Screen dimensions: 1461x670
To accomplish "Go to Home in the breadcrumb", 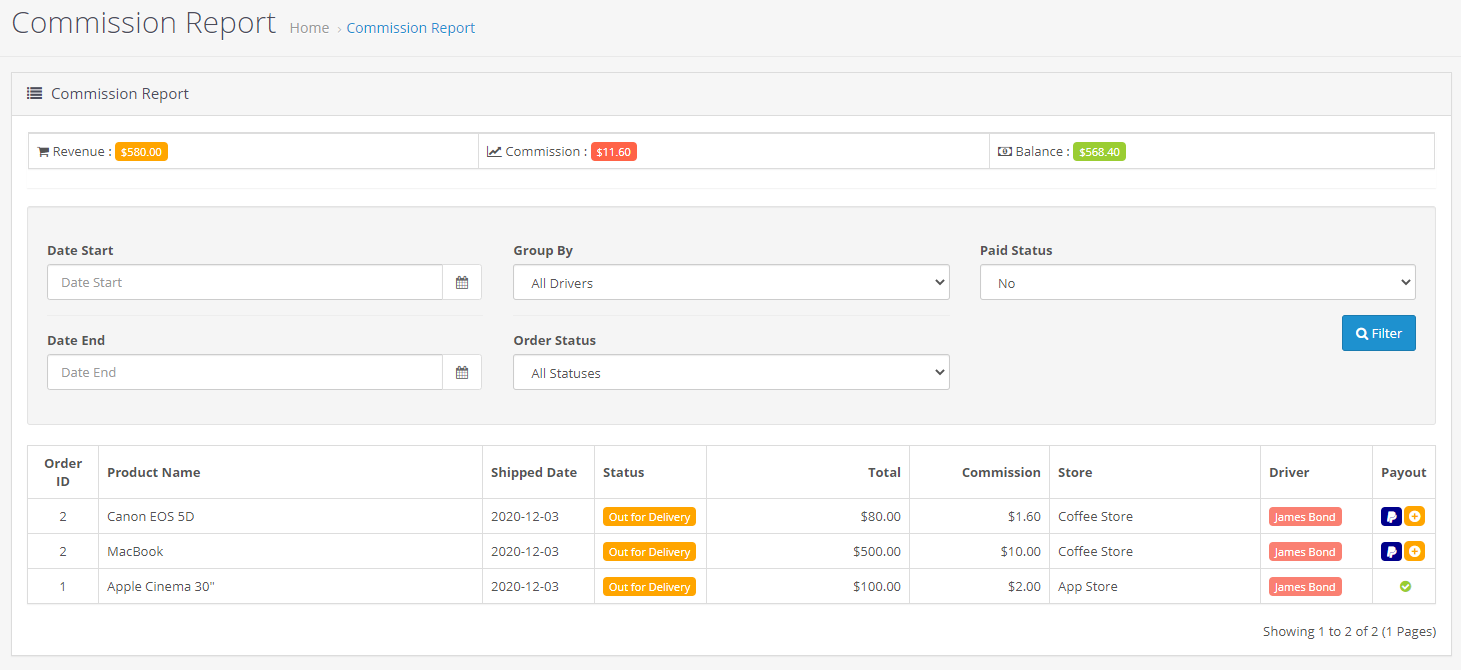I will point(309,28).
